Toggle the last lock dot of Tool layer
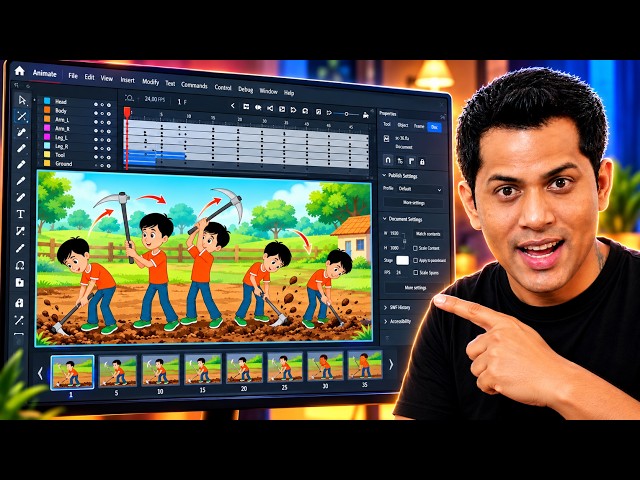The image size is (640, 480). (x=109, y=158)
